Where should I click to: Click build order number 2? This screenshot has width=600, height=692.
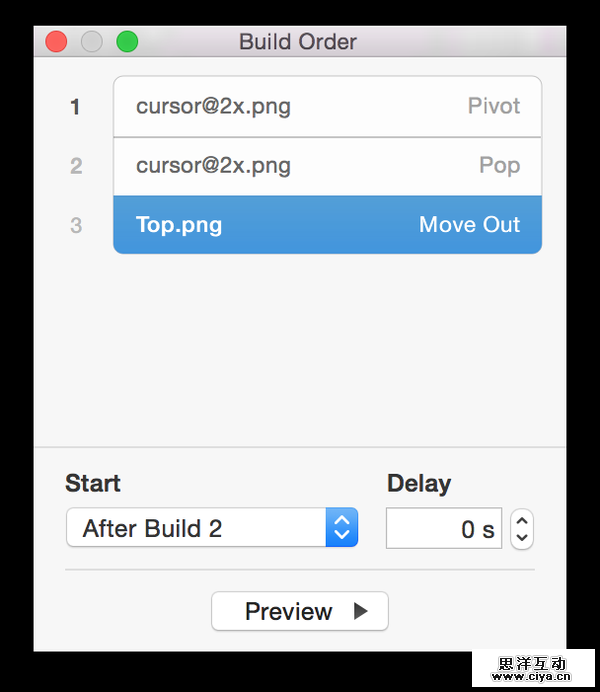click(76, 166)
